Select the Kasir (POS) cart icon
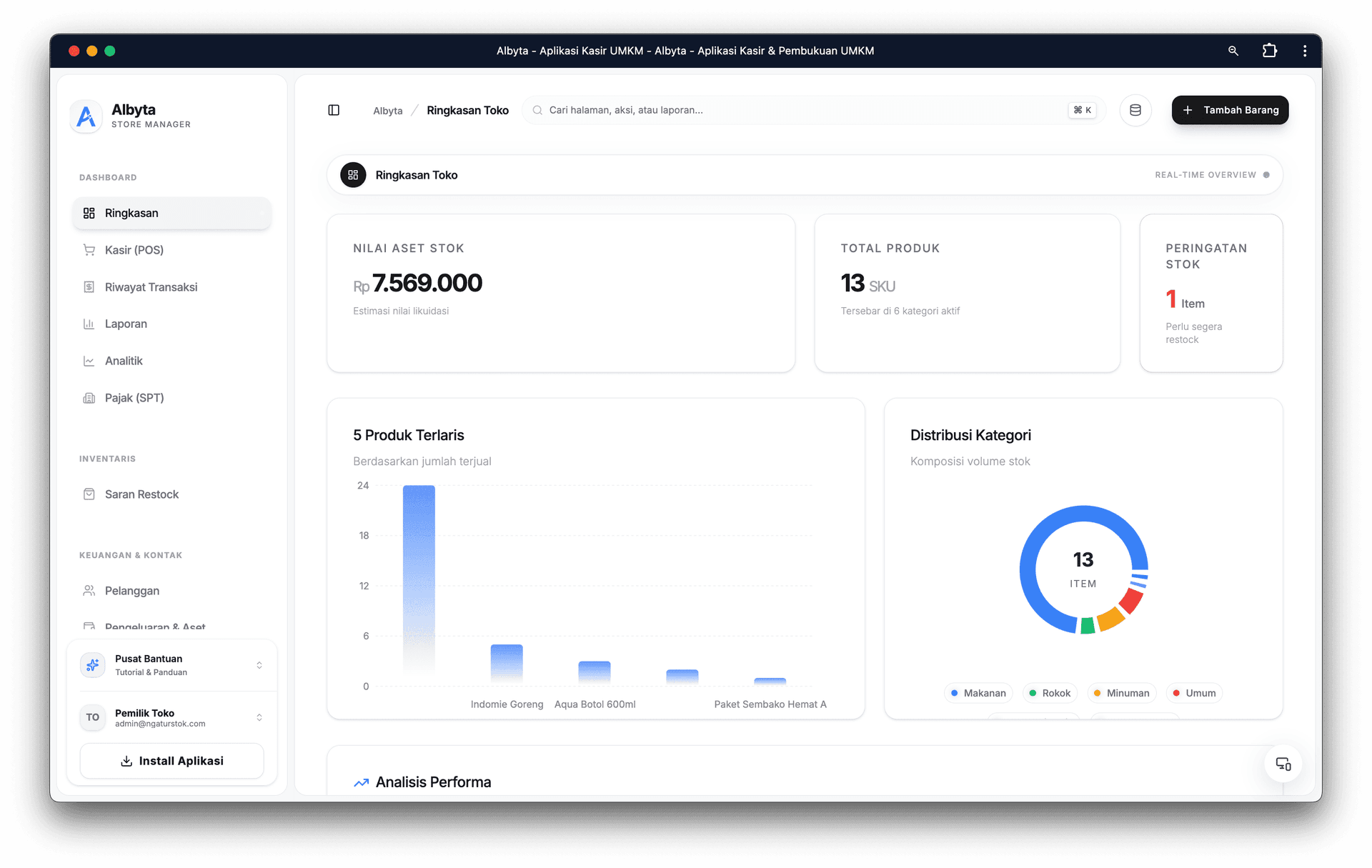 click(x=89, y=249)
